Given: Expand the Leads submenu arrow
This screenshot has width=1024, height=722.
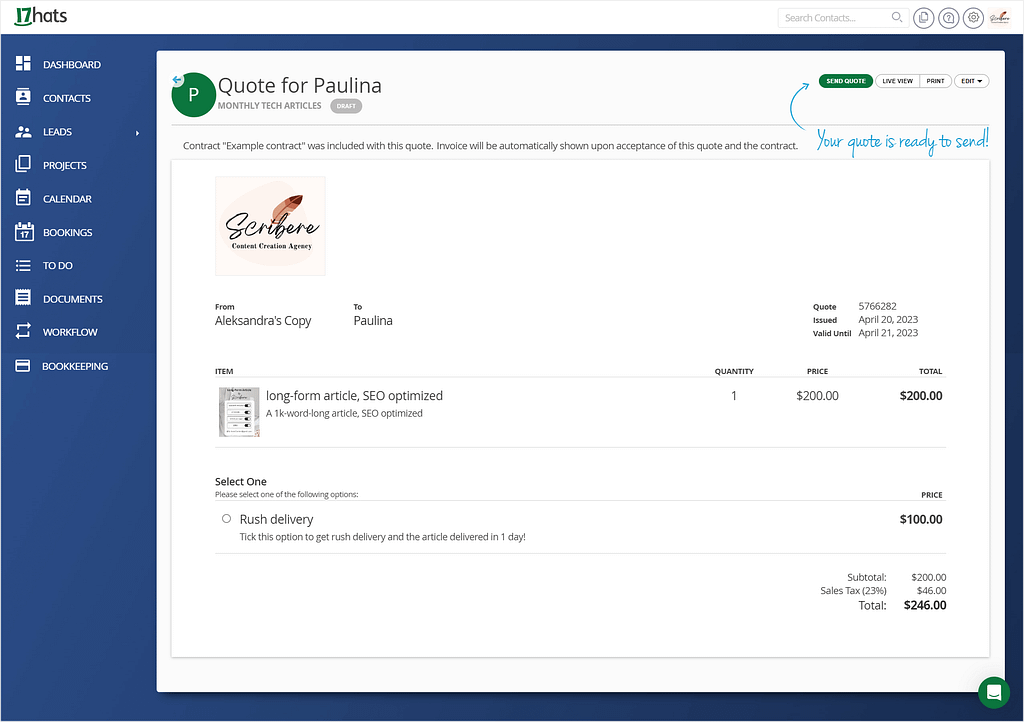Looking at the screenshot, I should 137,133.
